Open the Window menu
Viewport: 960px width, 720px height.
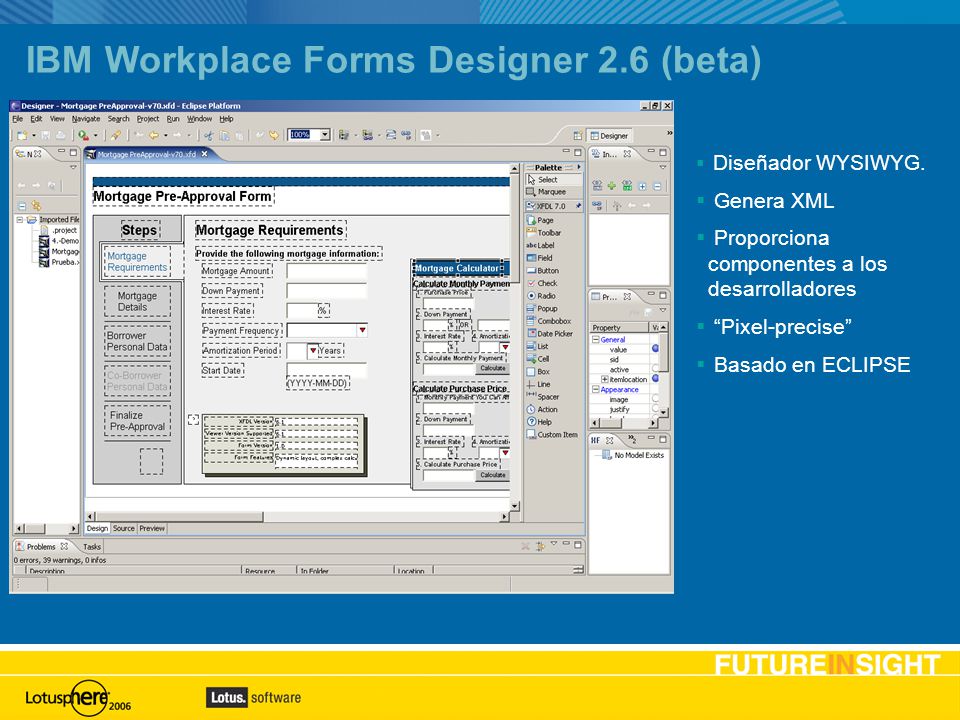(200, 119)
